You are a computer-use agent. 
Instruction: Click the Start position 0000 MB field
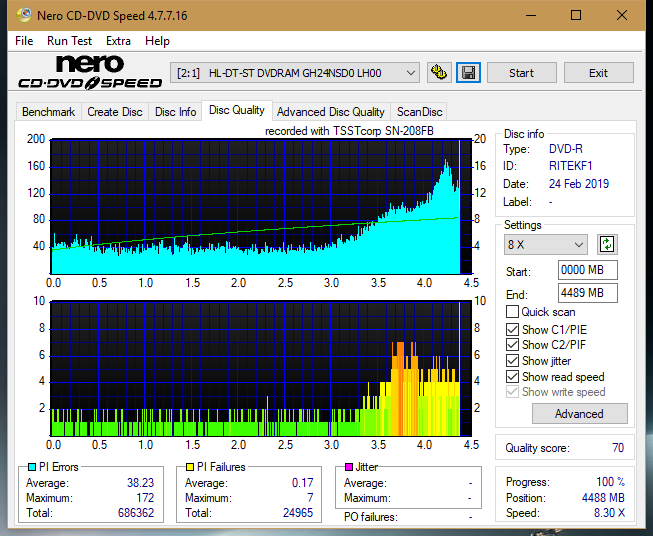[587, 270]
